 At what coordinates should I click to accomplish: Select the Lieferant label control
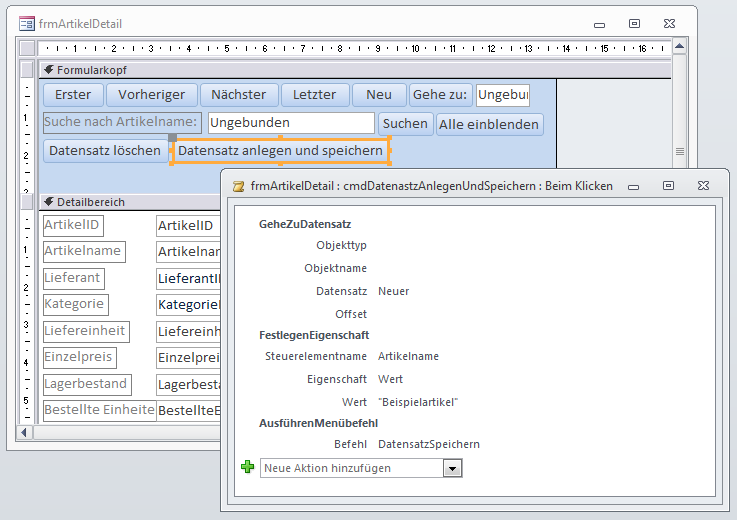(73, 278)
